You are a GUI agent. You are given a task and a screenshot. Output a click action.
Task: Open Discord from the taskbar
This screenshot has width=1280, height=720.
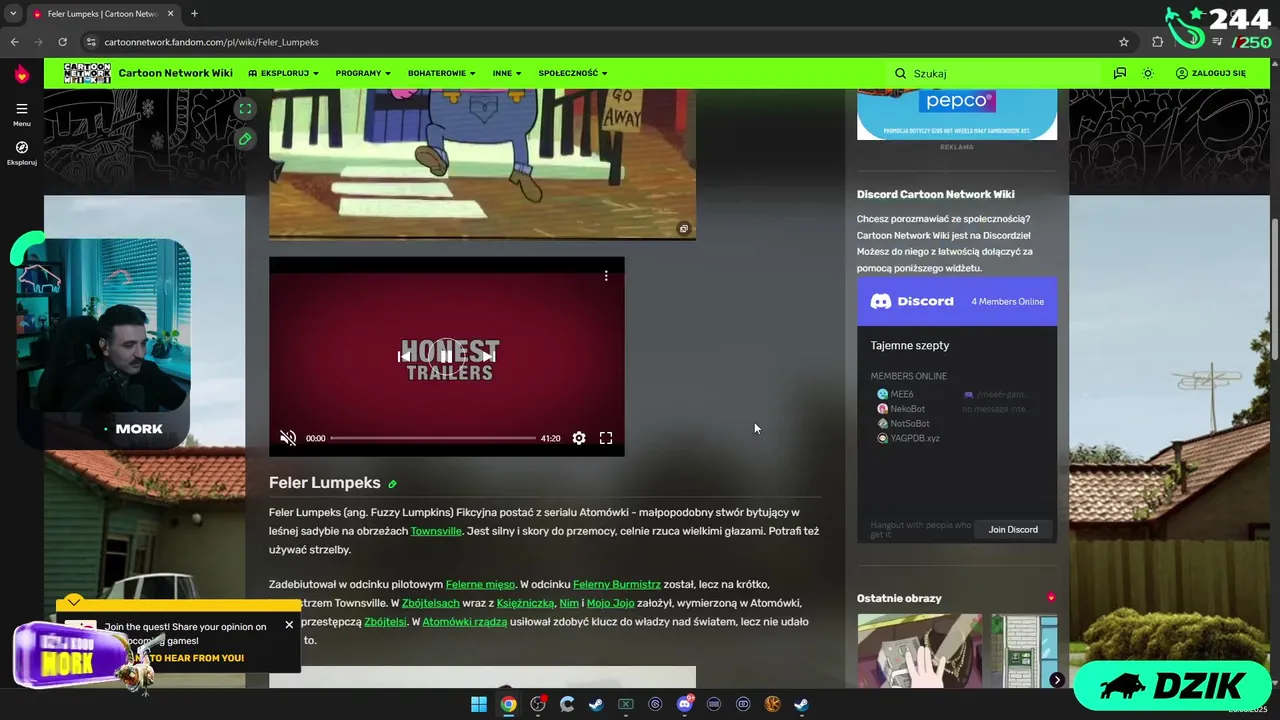[x=685, y=704]
